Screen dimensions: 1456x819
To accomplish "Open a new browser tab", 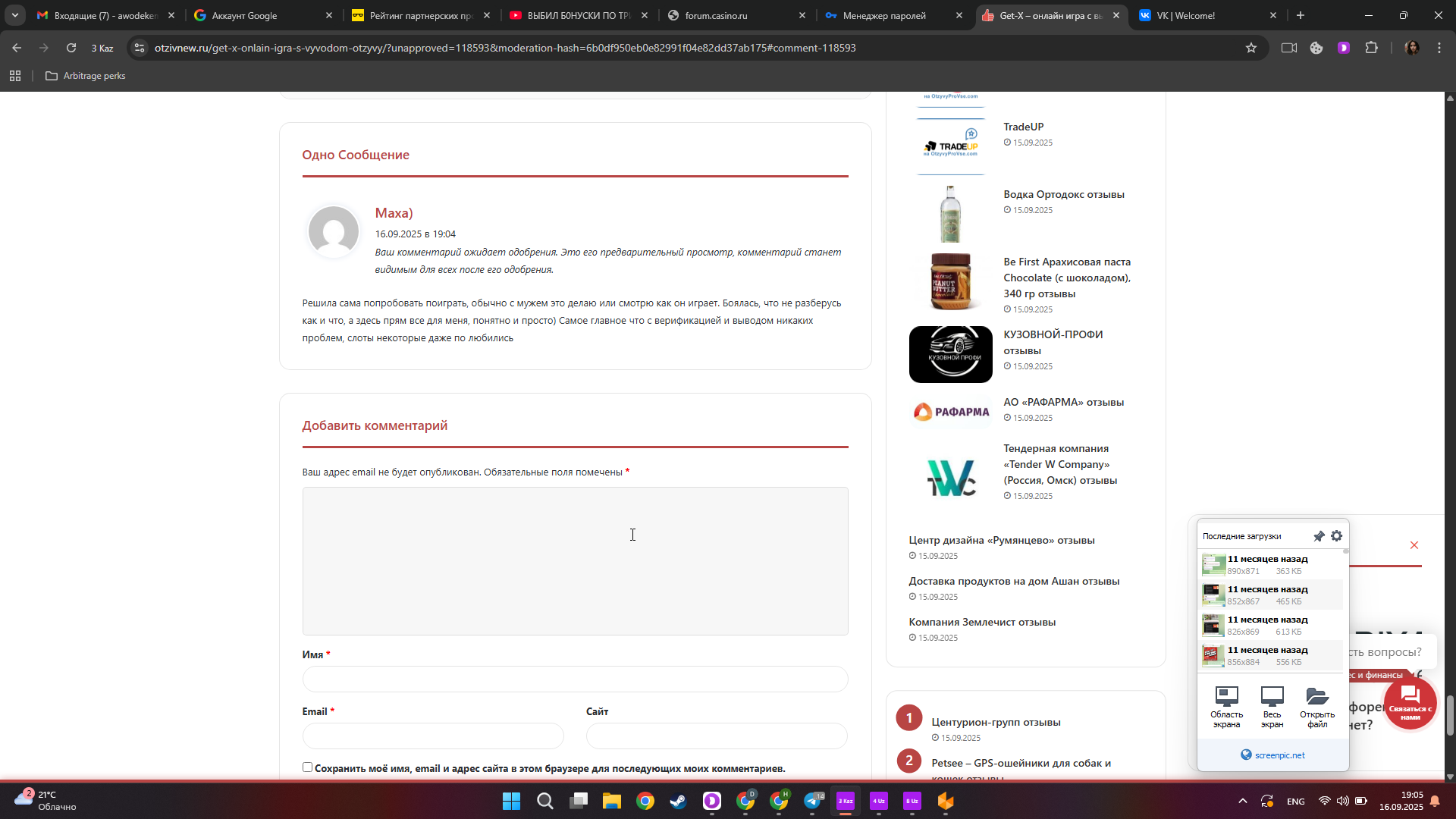I will (x=1301, y=15).
